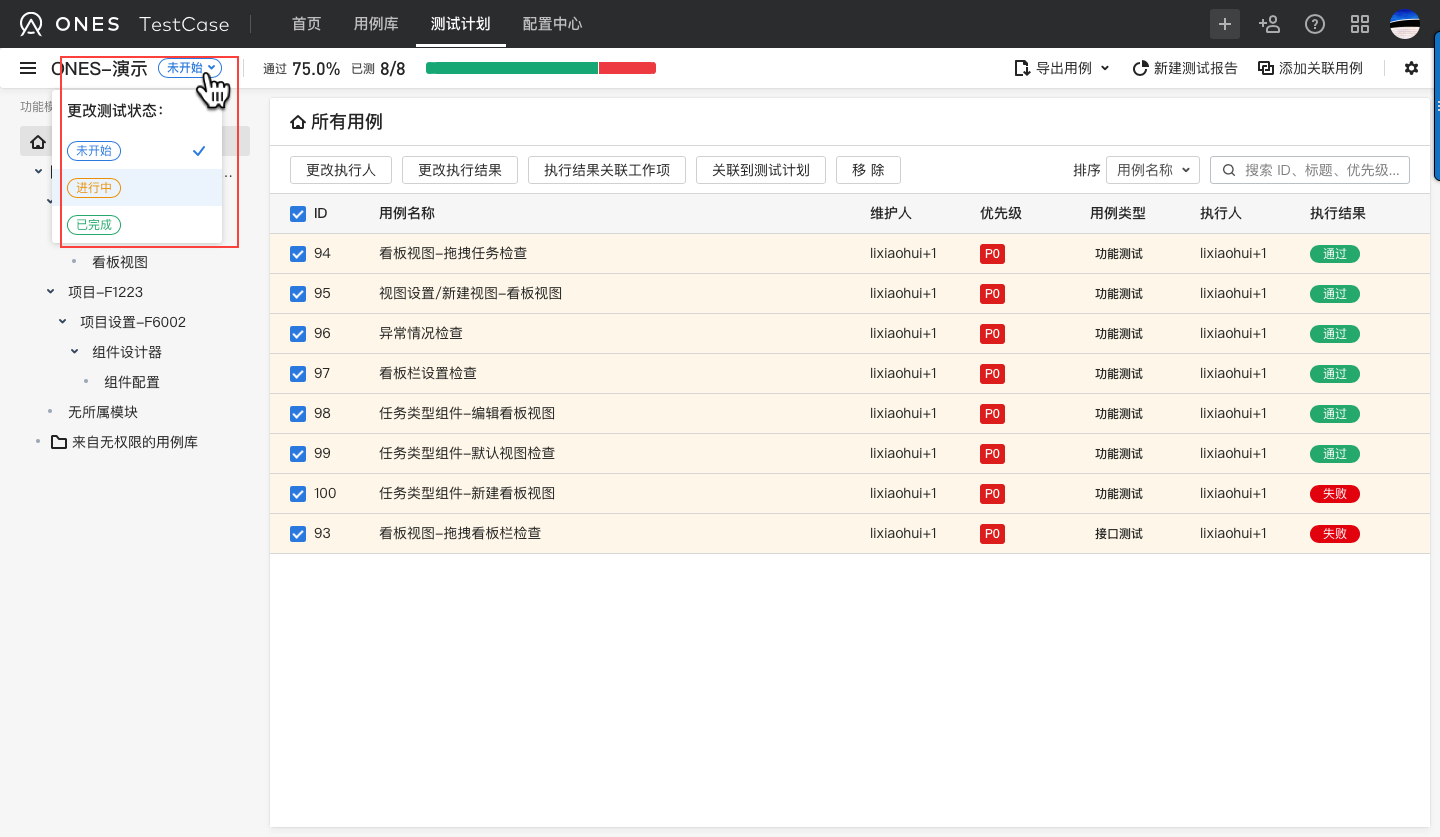Open the help question mark icon
This screenshot has height=837, width=1440.
1315,24
